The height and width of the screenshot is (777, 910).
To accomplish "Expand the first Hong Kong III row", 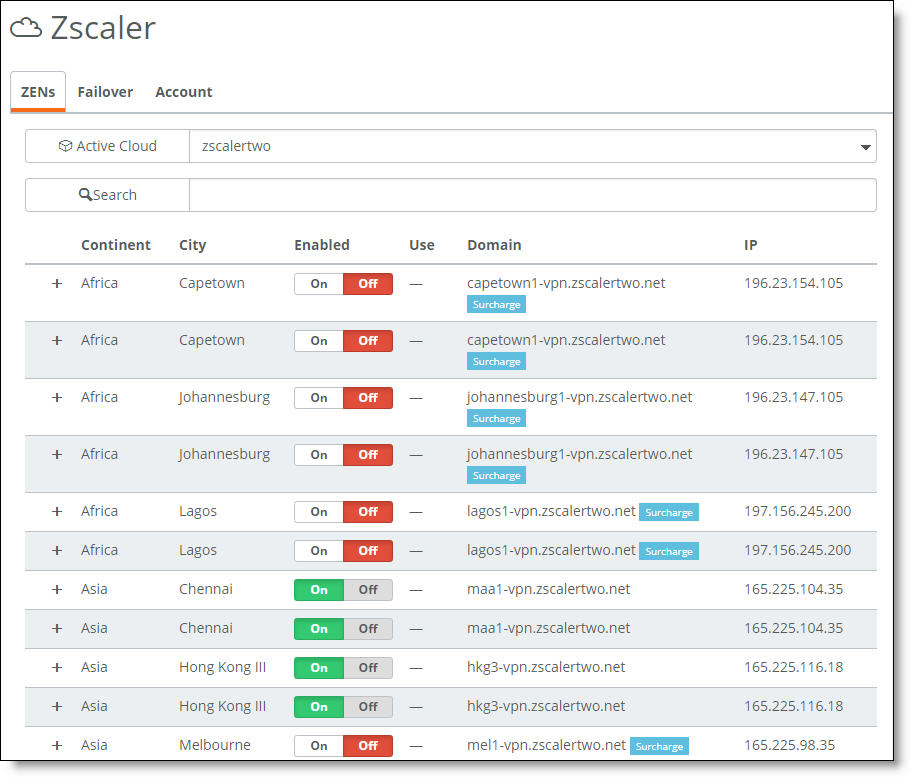I will pos(57,667).
